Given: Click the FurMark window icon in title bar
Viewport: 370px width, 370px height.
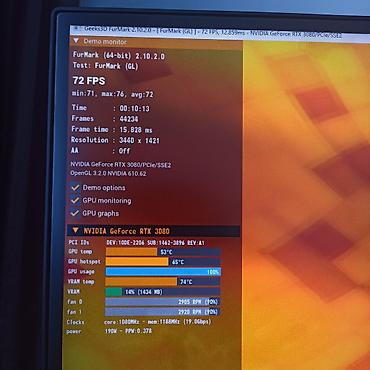Looking at the screenshot, I should click(76, 28).
